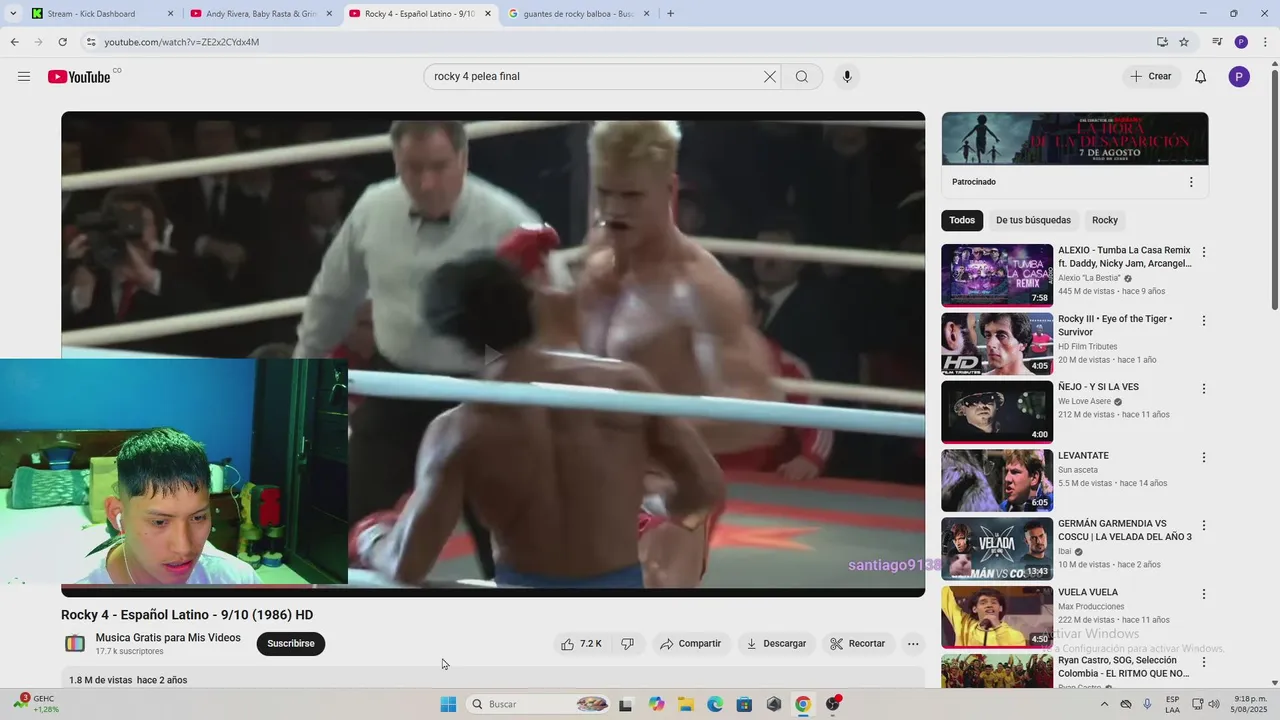Open the account avatar menu on YouTube
The height and width of the screenshot is (720, 1280).
click(1239, 77)
